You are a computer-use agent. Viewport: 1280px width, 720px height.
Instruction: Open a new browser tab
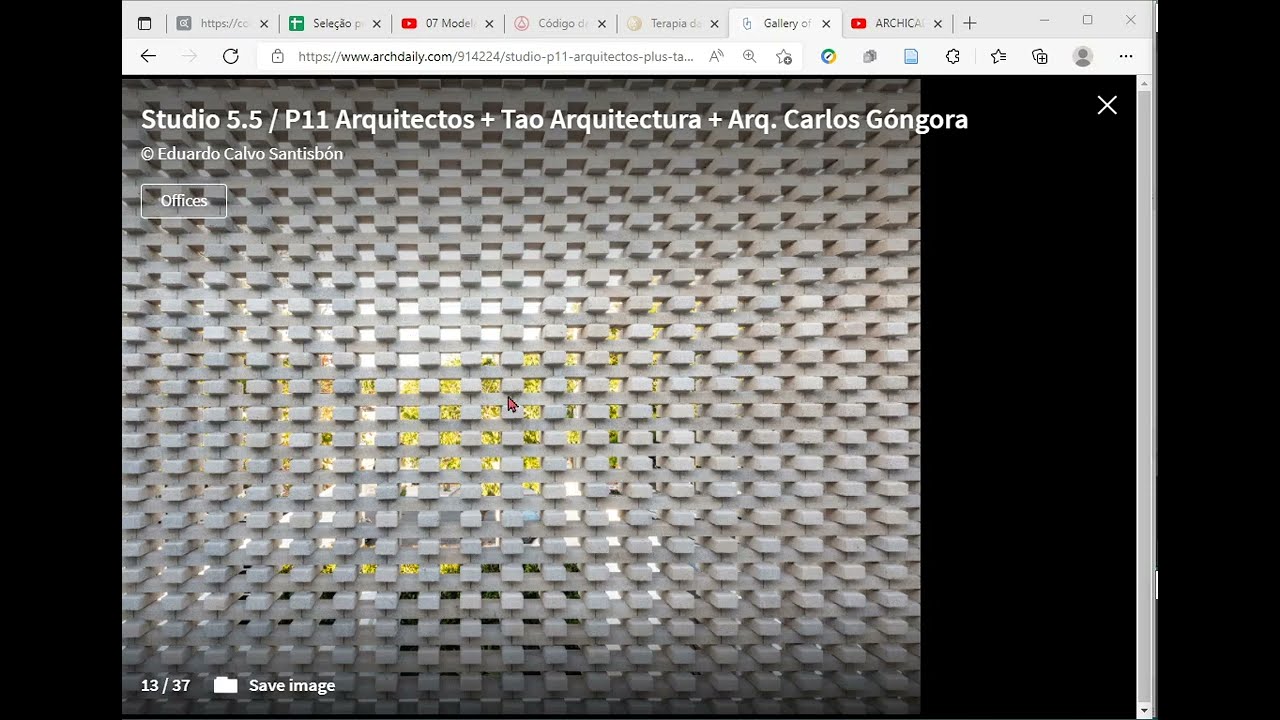pos(969,23)
